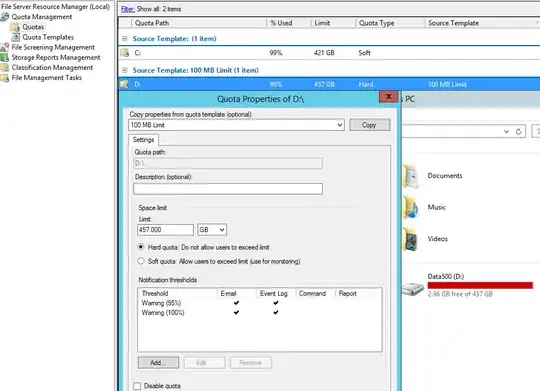The image size is (540, 391).
Task: Select Hard quota radio button
Action: coord(141,247)
